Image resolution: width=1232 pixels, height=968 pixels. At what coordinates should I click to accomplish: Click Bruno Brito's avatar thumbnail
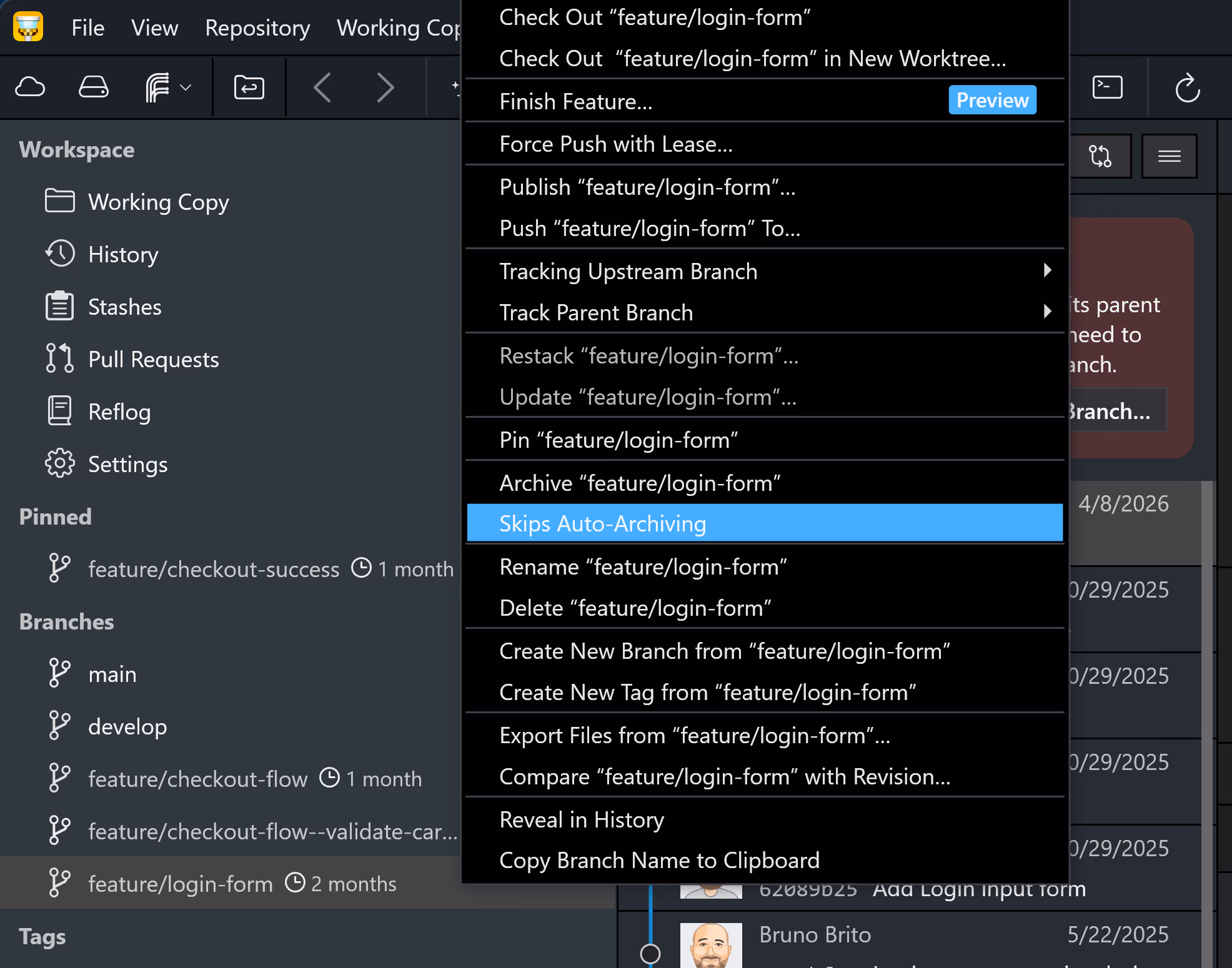tap(711, 946)
